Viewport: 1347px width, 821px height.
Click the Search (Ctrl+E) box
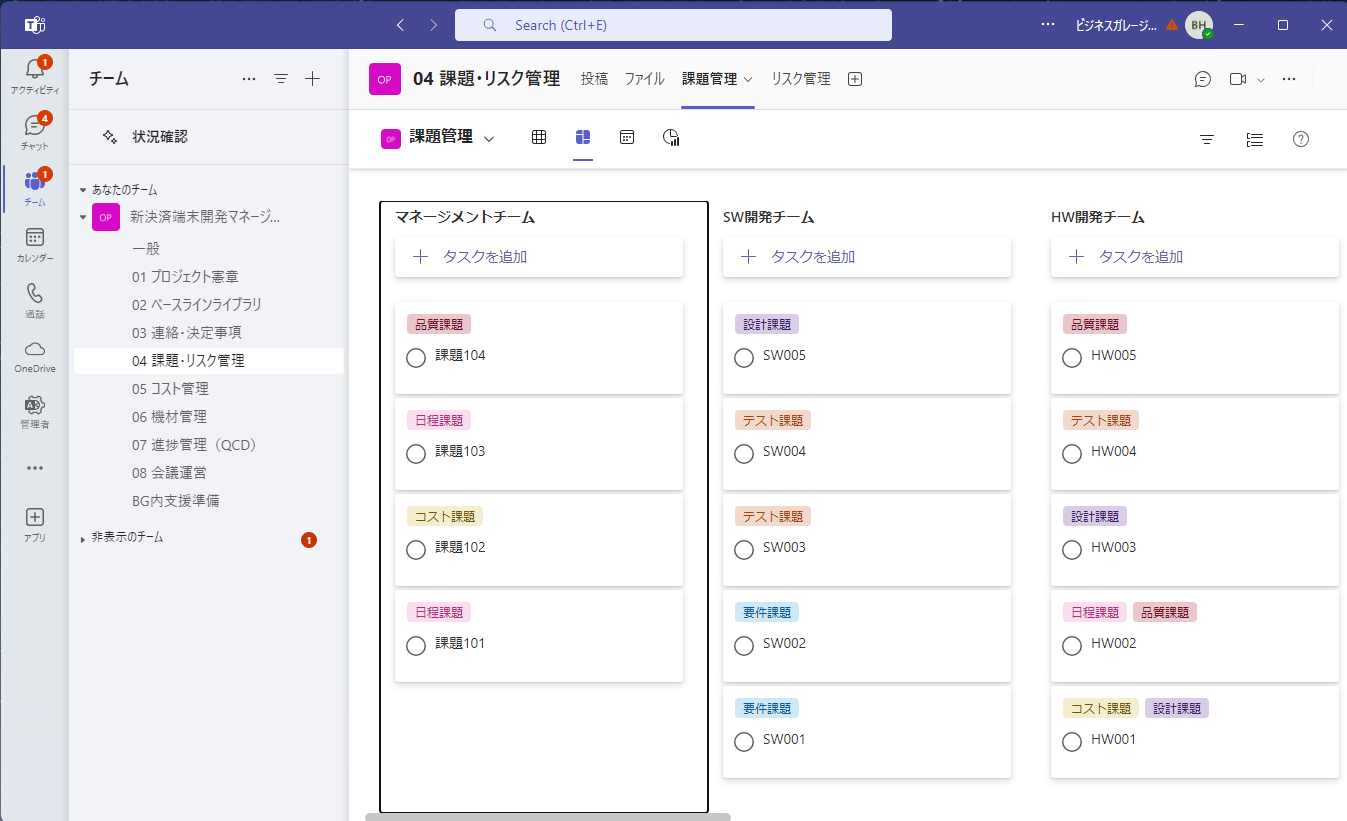click(x=673, y=25)
